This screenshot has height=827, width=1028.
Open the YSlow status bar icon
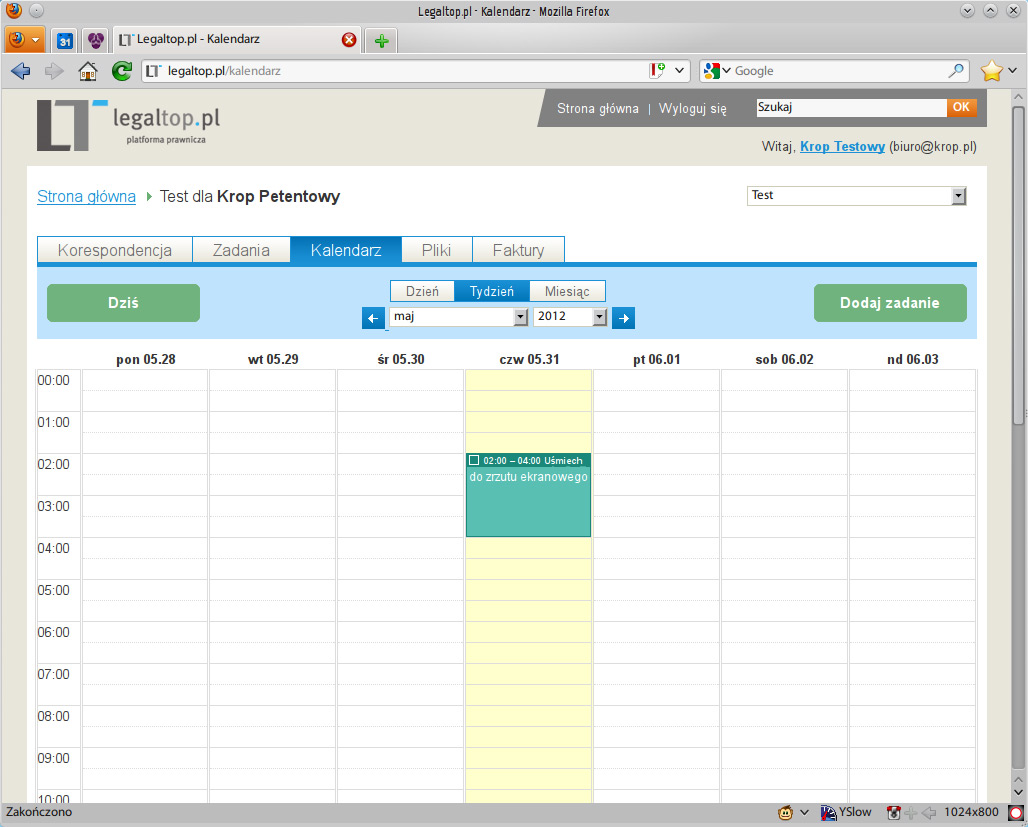tap(845, 812)
